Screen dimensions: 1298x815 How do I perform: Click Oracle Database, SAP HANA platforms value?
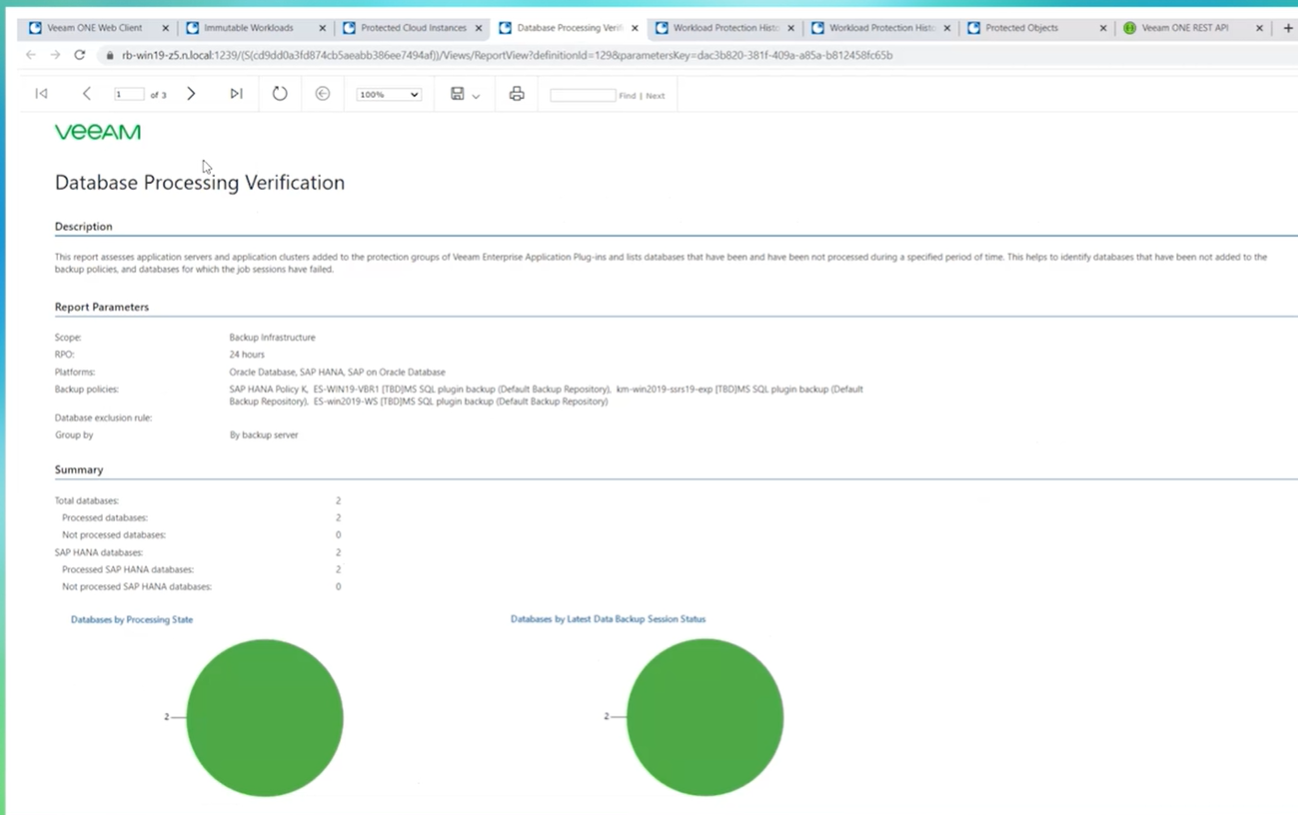[x=337, y=372]
